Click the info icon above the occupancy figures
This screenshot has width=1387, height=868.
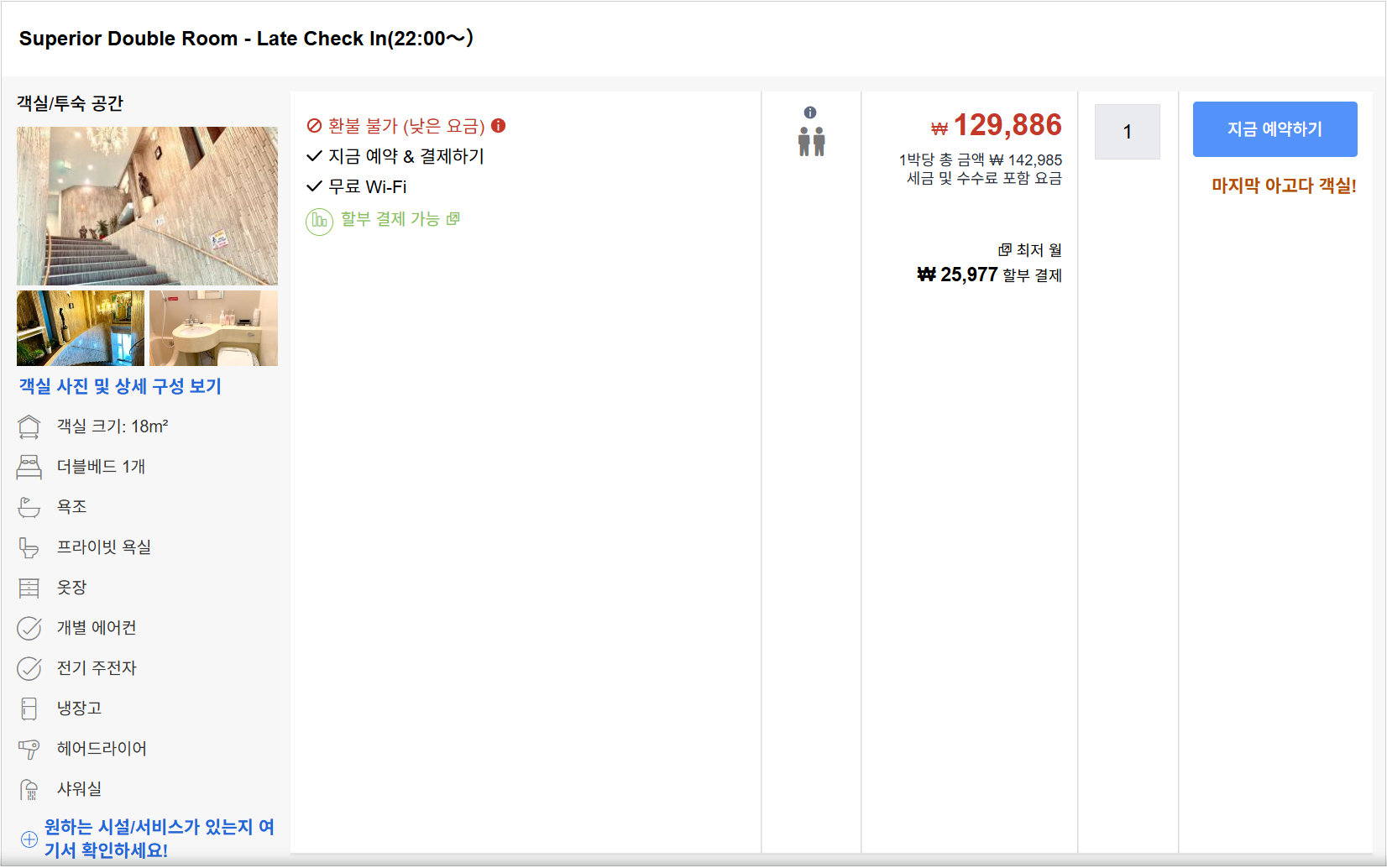(x=810, y=110)
